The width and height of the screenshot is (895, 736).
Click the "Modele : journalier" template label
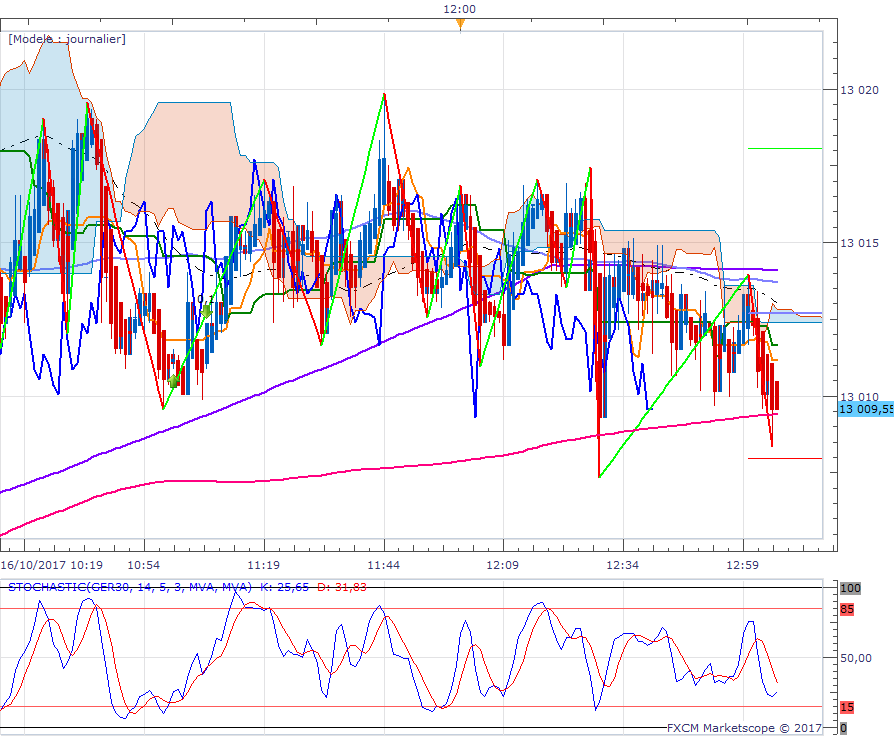click(67, 39)
